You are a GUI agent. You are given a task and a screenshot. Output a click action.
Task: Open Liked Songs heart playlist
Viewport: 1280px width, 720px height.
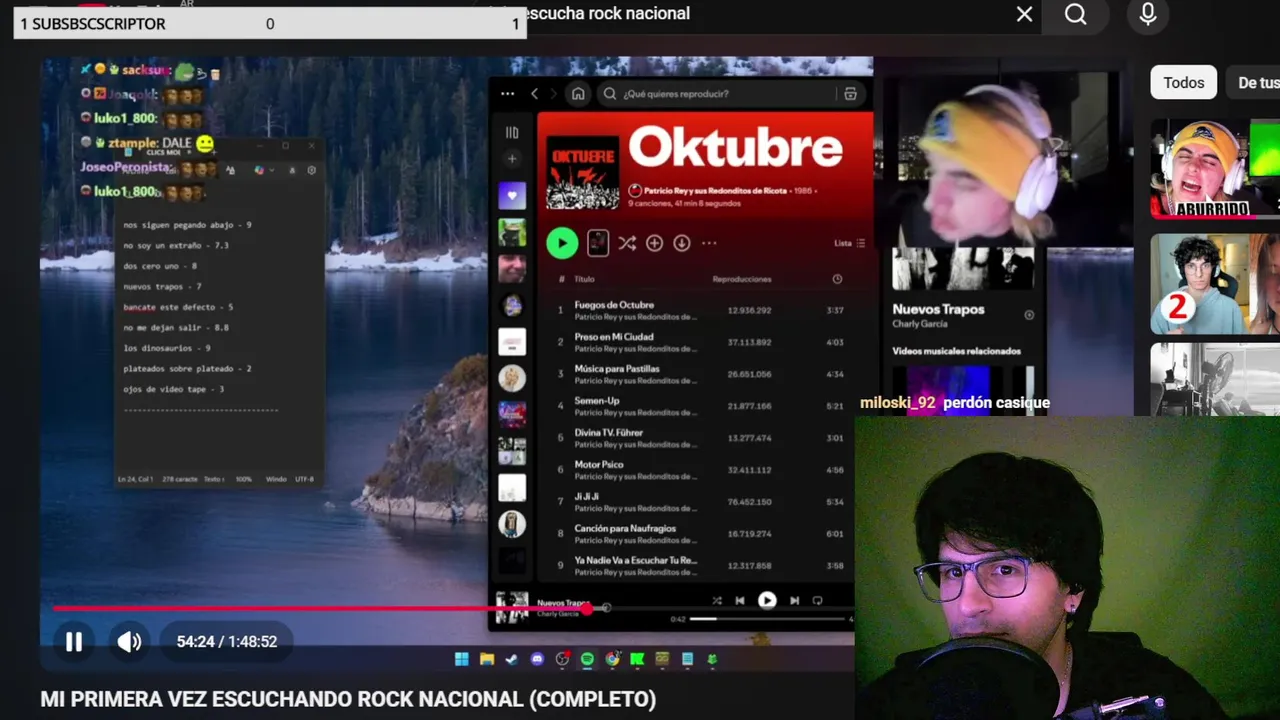(512, 196)
